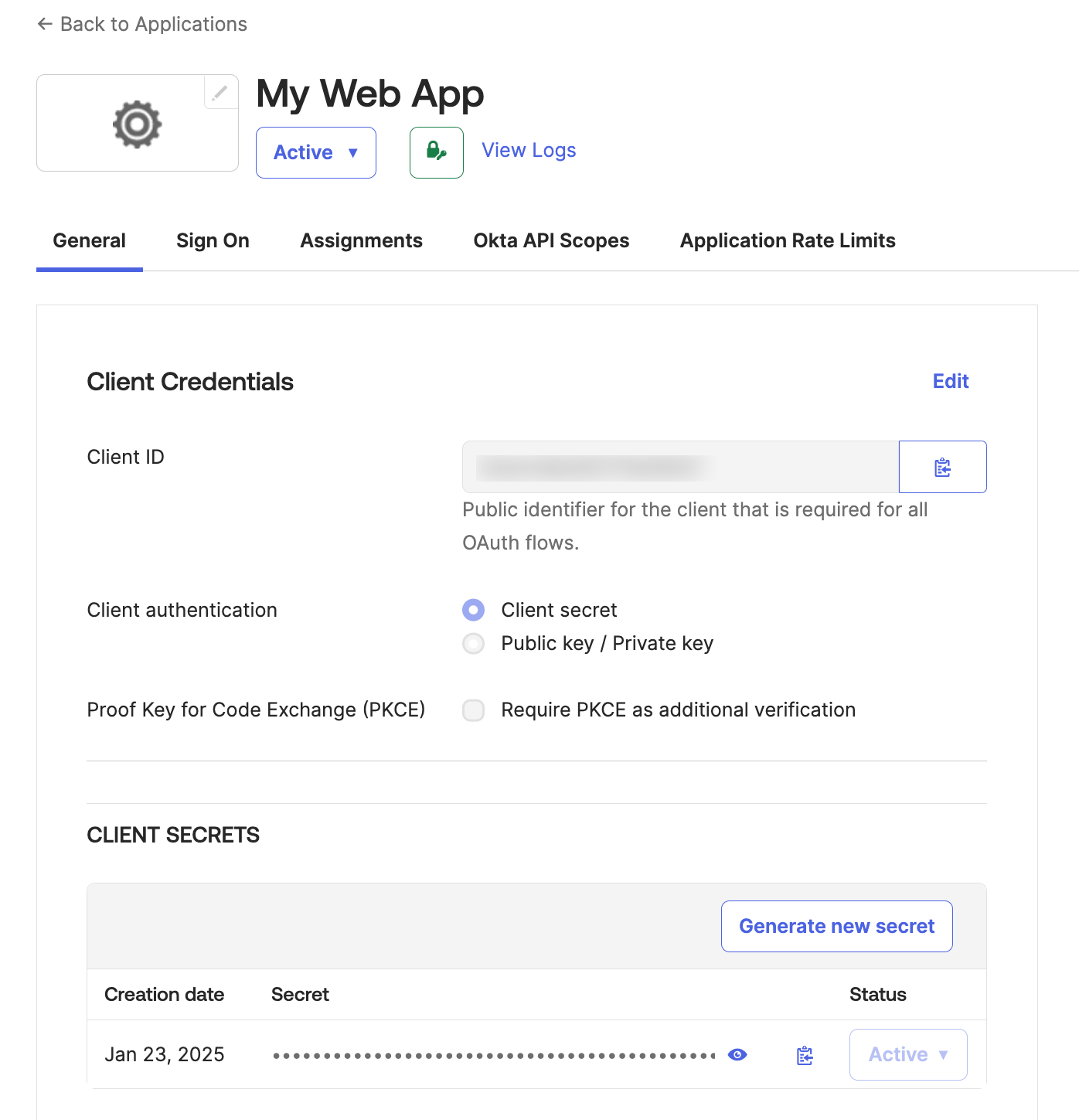
Task: Select the Client secret radio button
Action: 473,610
